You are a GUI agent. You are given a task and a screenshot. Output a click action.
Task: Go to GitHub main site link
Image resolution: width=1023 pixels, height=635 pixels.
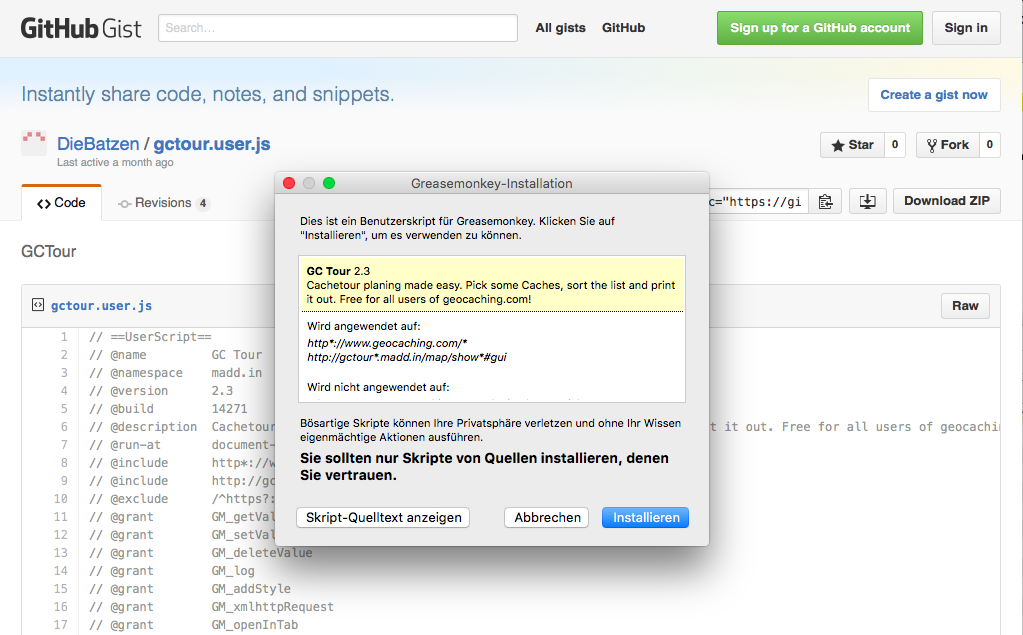click(x=623, y=28)
